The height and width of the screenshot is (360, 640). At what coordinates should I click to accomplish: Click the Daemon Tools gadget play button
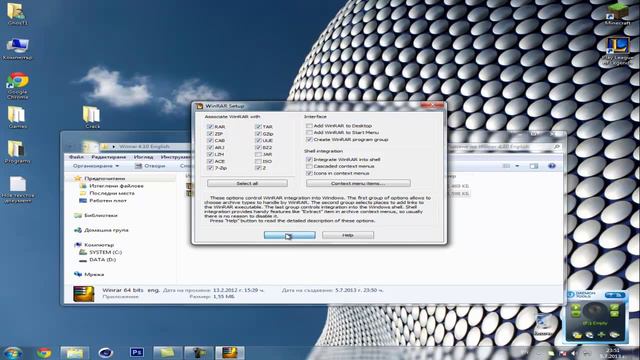click(x=576, y=307)
